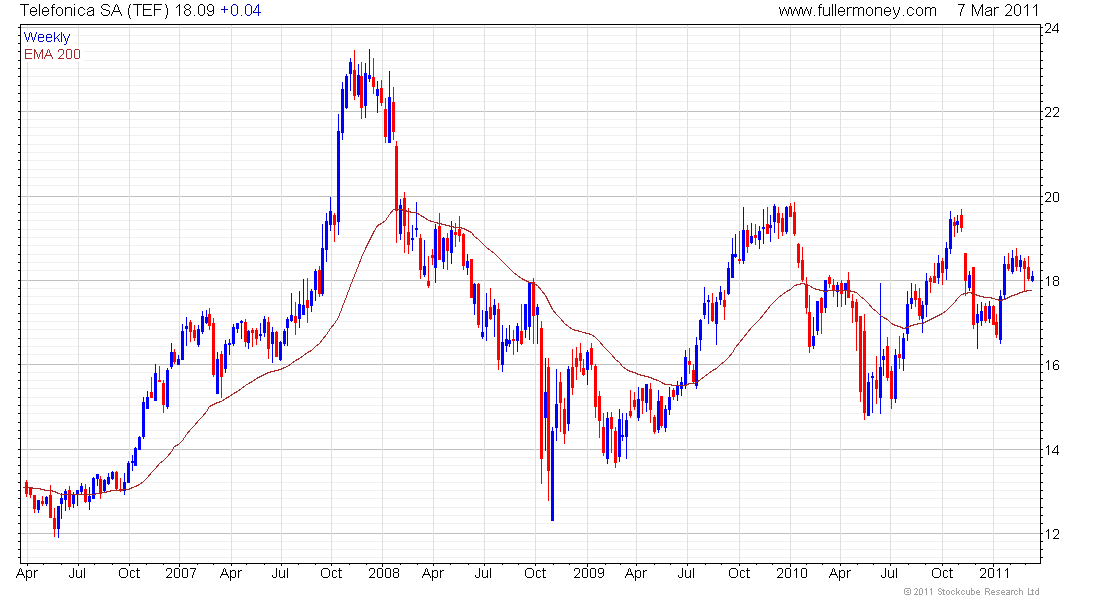Click the 12 price level on axis
Viewport: 1100px width, 600px height.
[x=1052, y=534]
